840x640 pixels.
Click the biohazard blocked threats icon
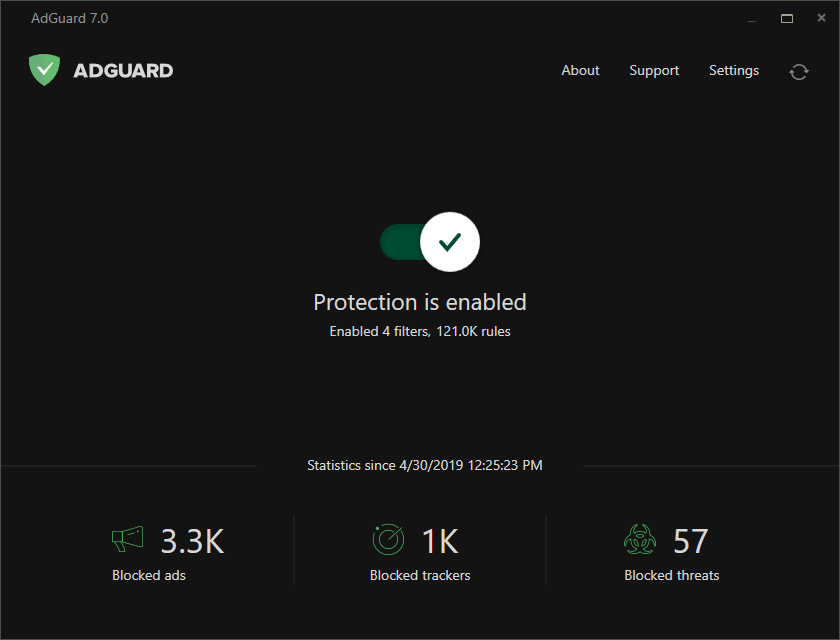coord(639,540)
